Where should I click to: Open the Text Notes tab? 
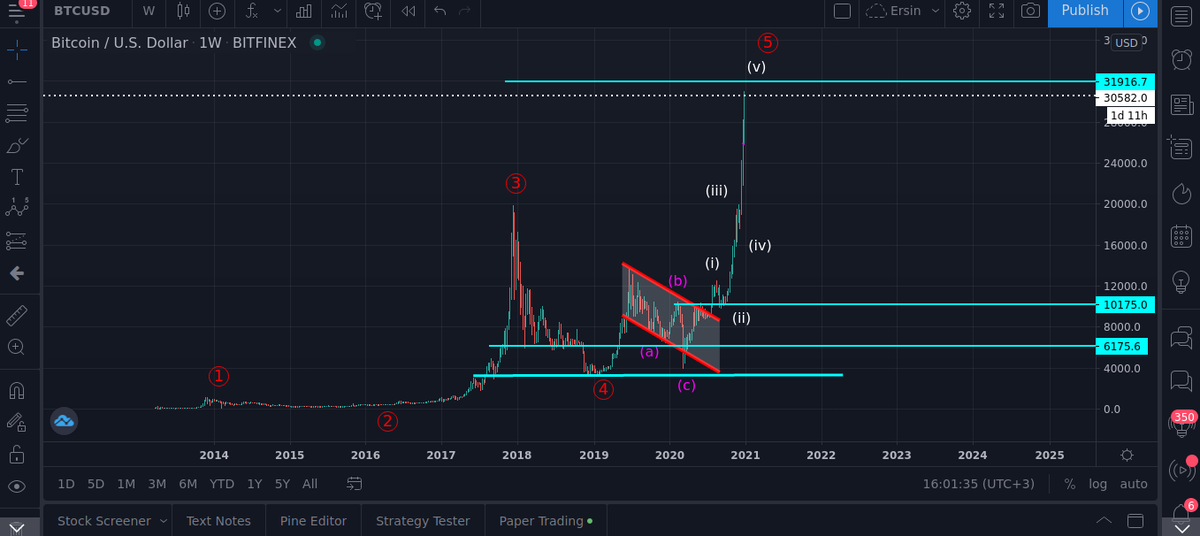[x=218, y=521]
